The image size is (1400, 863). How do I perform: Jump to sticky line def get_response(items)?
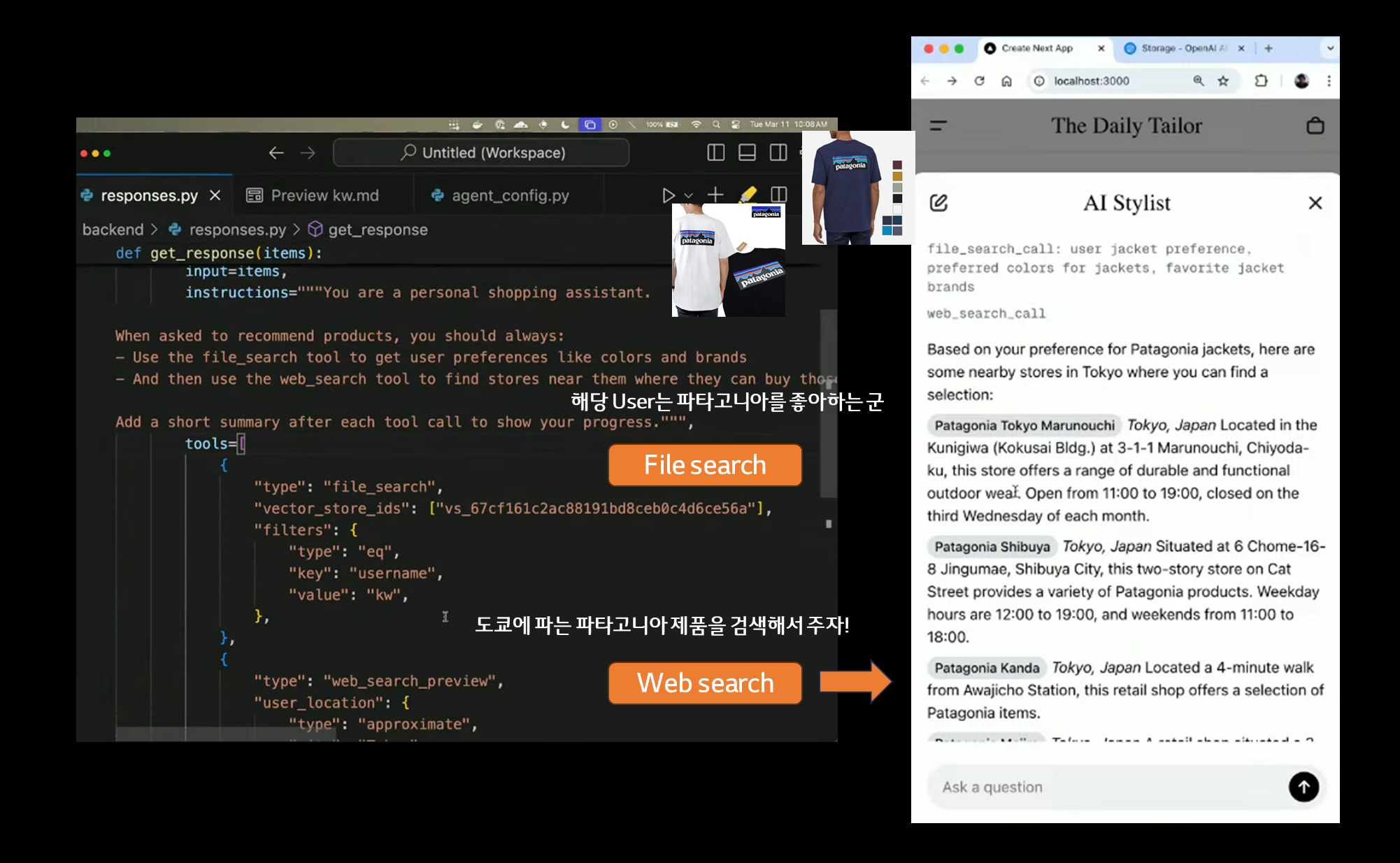[219, 252]
